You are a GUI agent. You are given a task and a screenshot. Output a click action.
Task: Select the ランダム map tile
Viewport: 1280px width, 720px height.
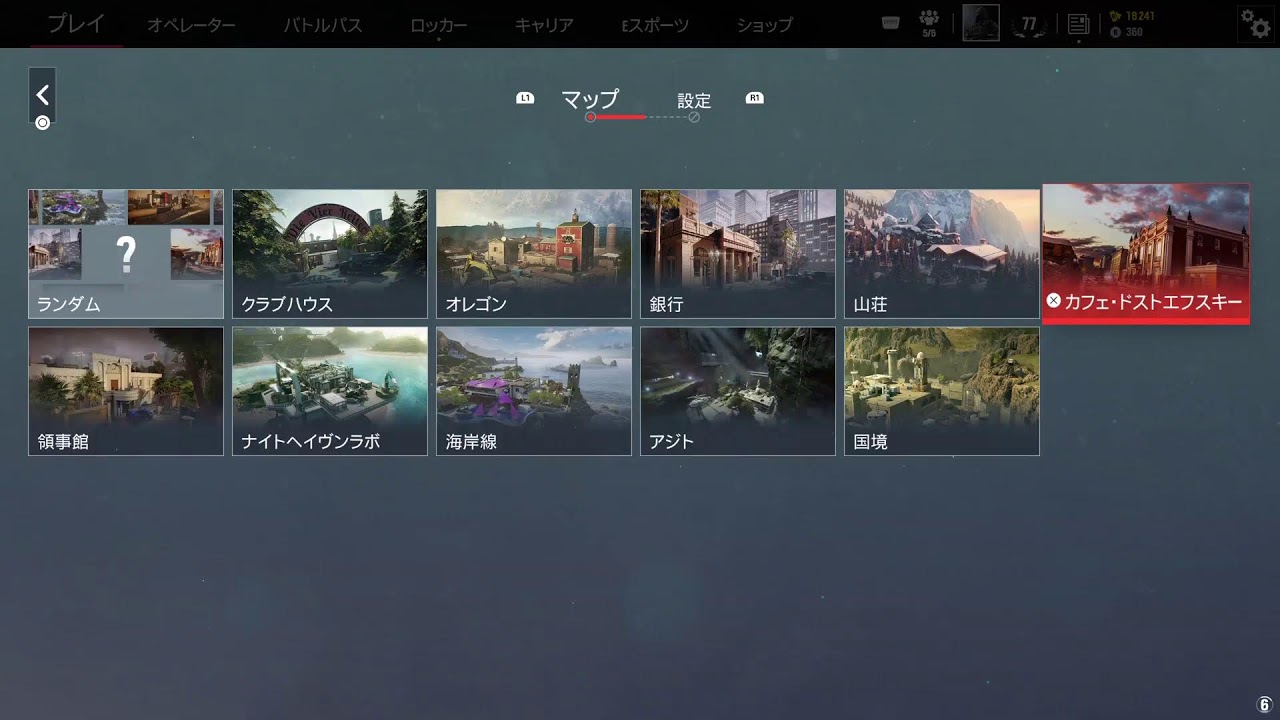[x=126, y=254]
